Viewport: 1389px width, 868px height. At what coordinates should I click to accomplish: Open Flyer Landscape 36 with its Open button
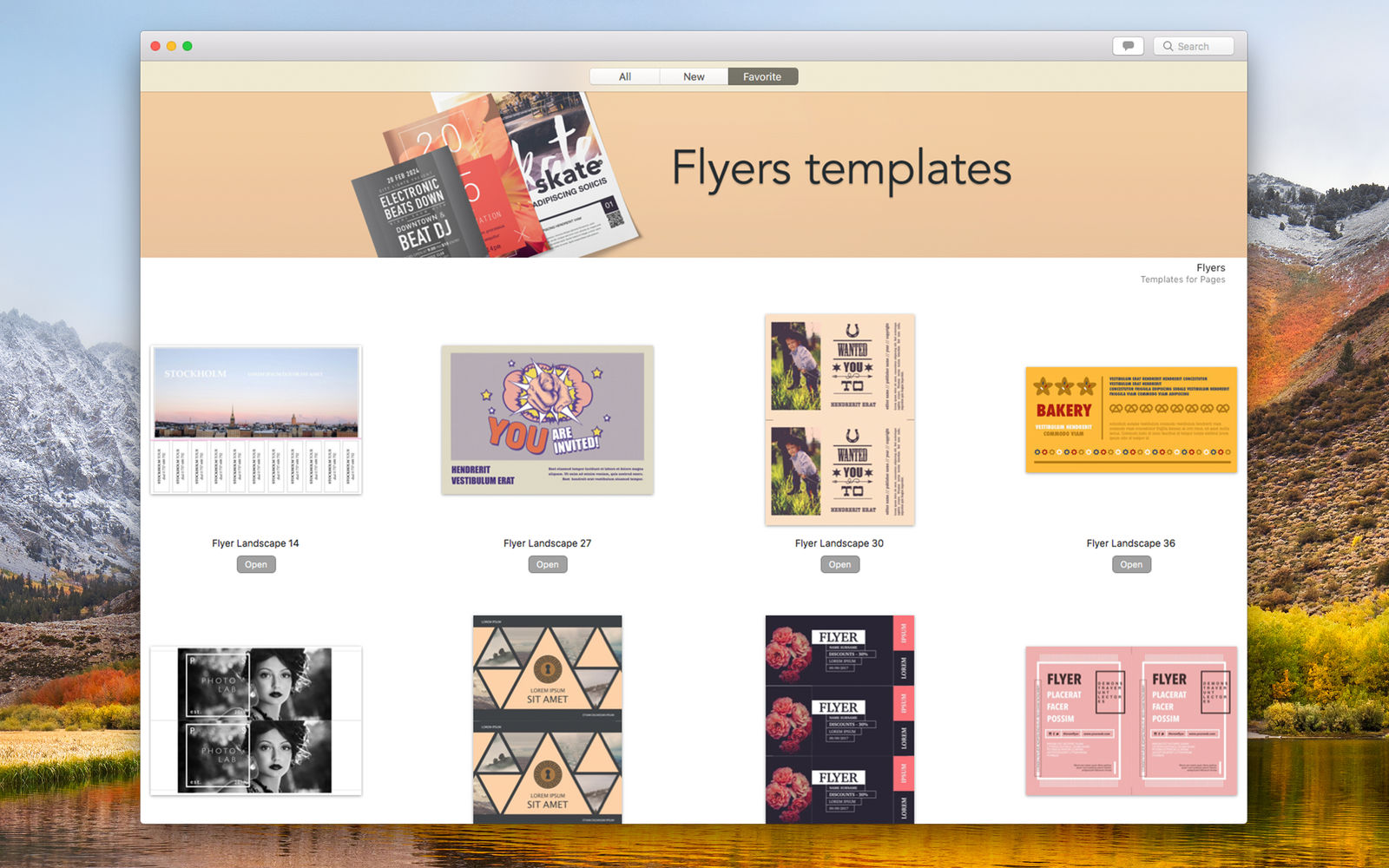[1131, 564]
